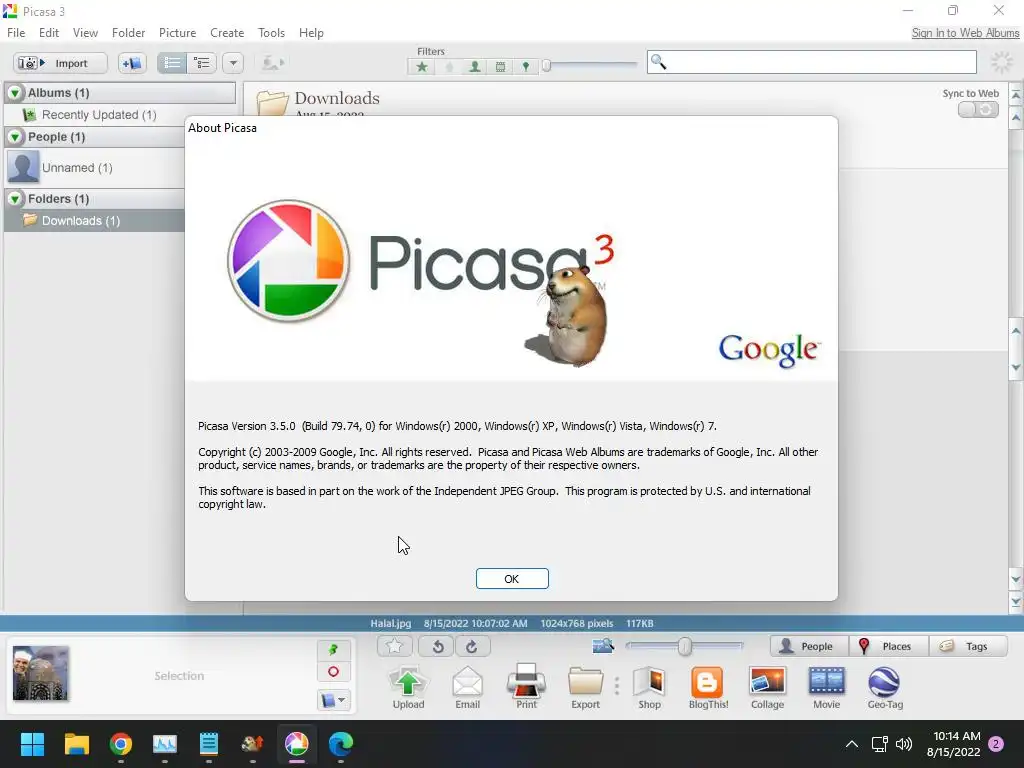
Task: Open the view options dropdown arrow
Action: [233, 63]
